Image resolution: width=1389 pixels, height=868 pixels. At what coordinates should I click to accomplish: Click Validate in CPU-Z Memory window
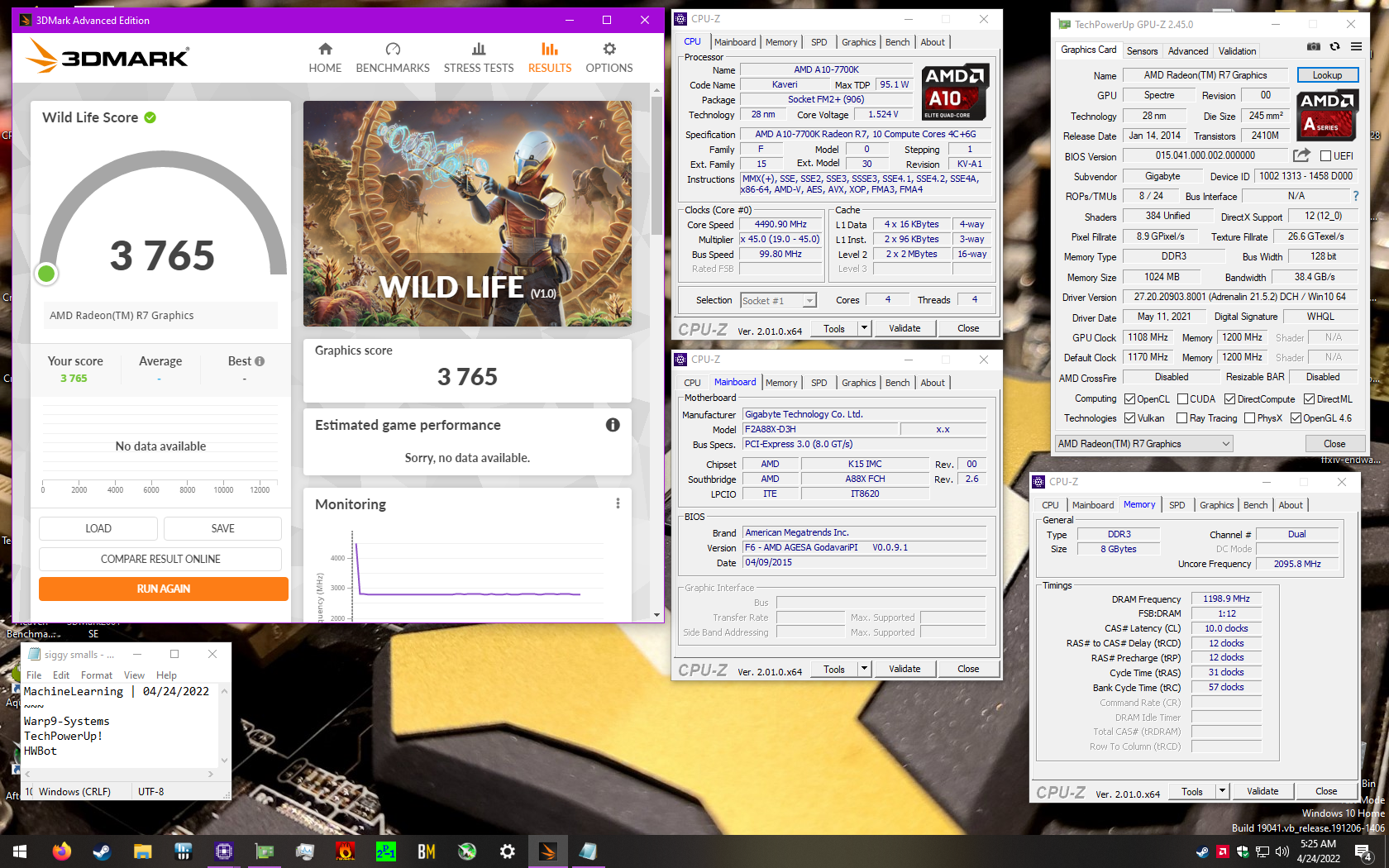click(1263, 791)
